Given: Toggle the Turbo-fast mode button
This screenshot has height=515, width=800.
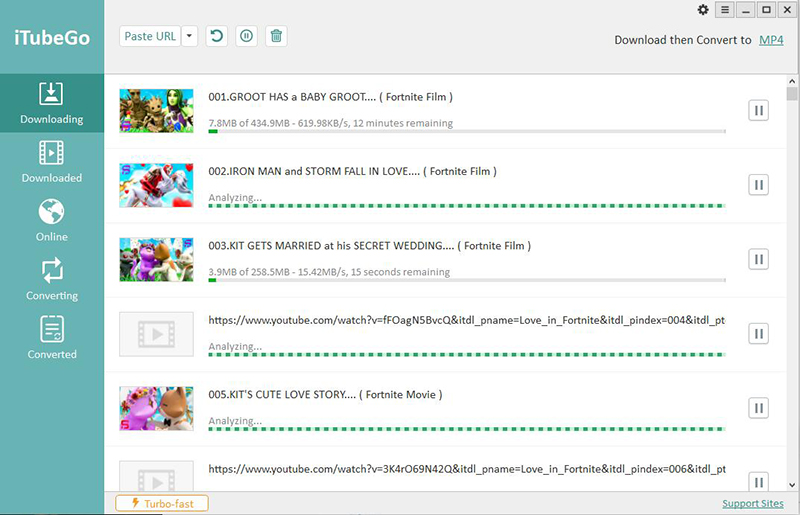Looking at the screenshot, I should click(x=162, y=503).
